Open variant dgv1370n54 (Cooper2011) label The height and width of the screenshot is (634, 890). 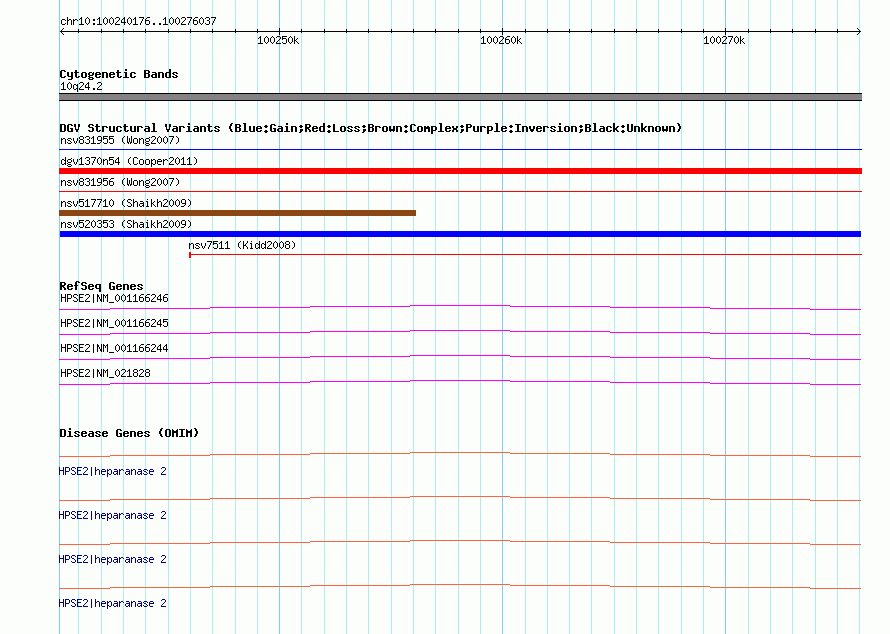coord(129,161)
